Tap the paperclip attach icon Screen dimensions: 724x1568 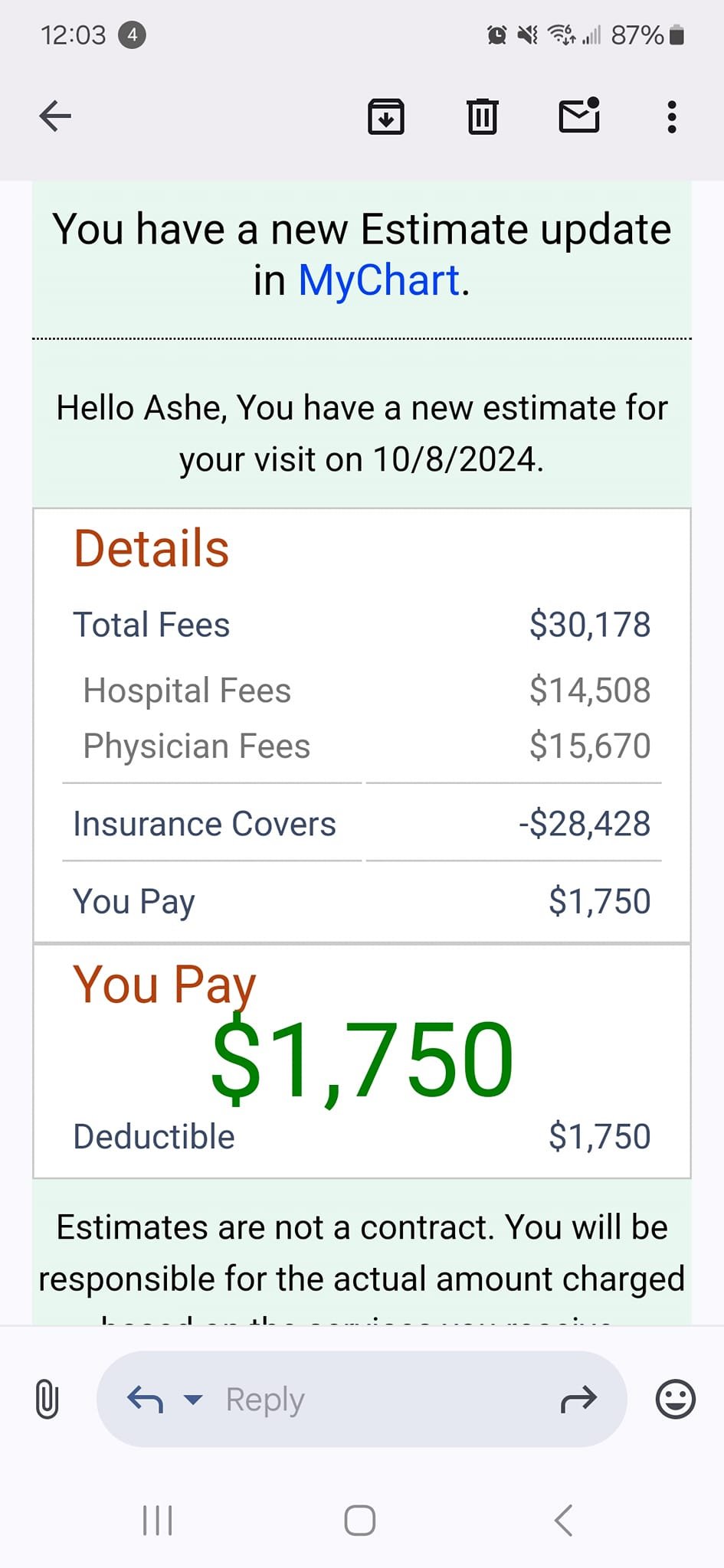pos(47,1400)
